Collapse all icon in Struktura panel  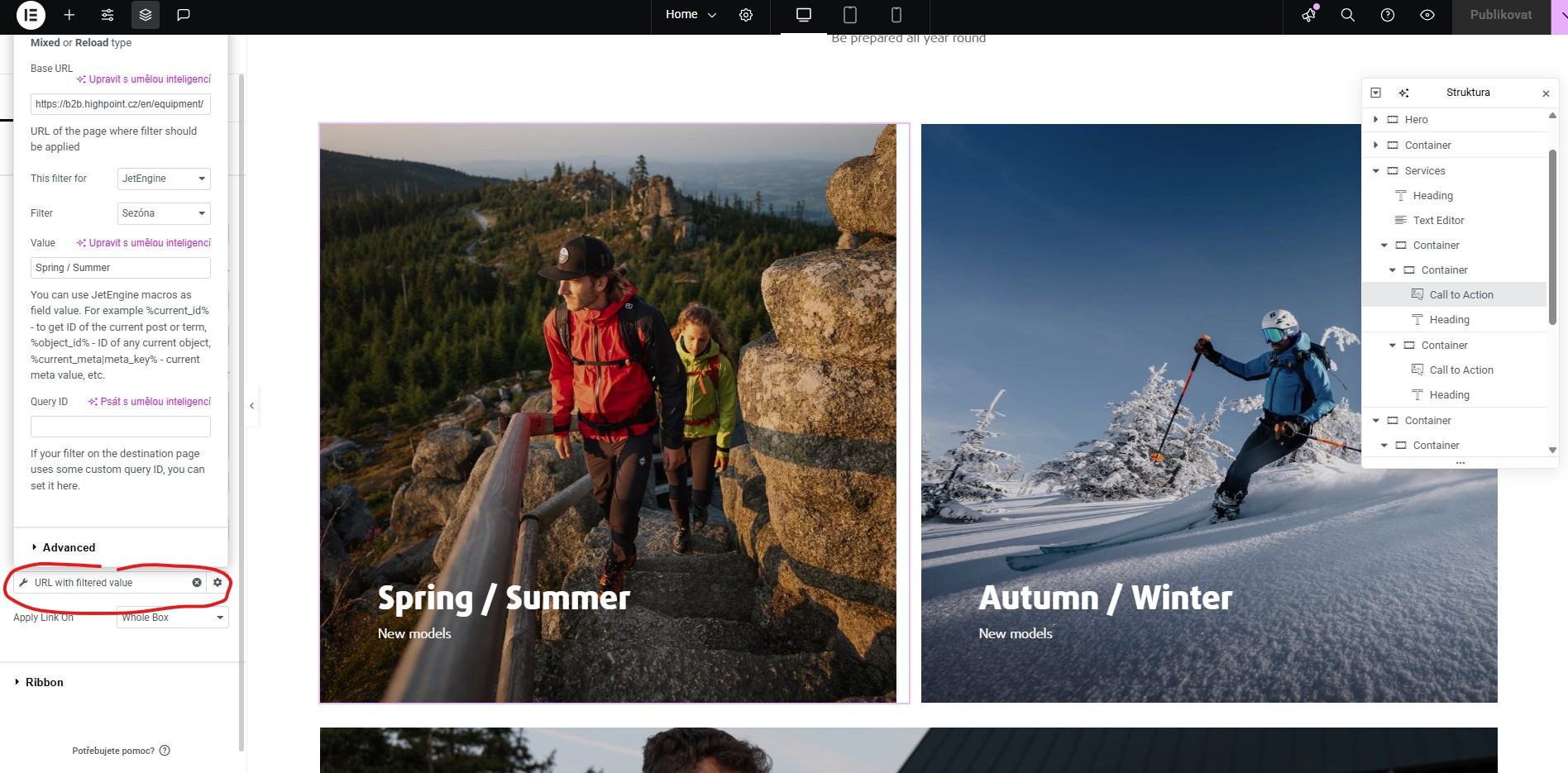click(1376, 93)
